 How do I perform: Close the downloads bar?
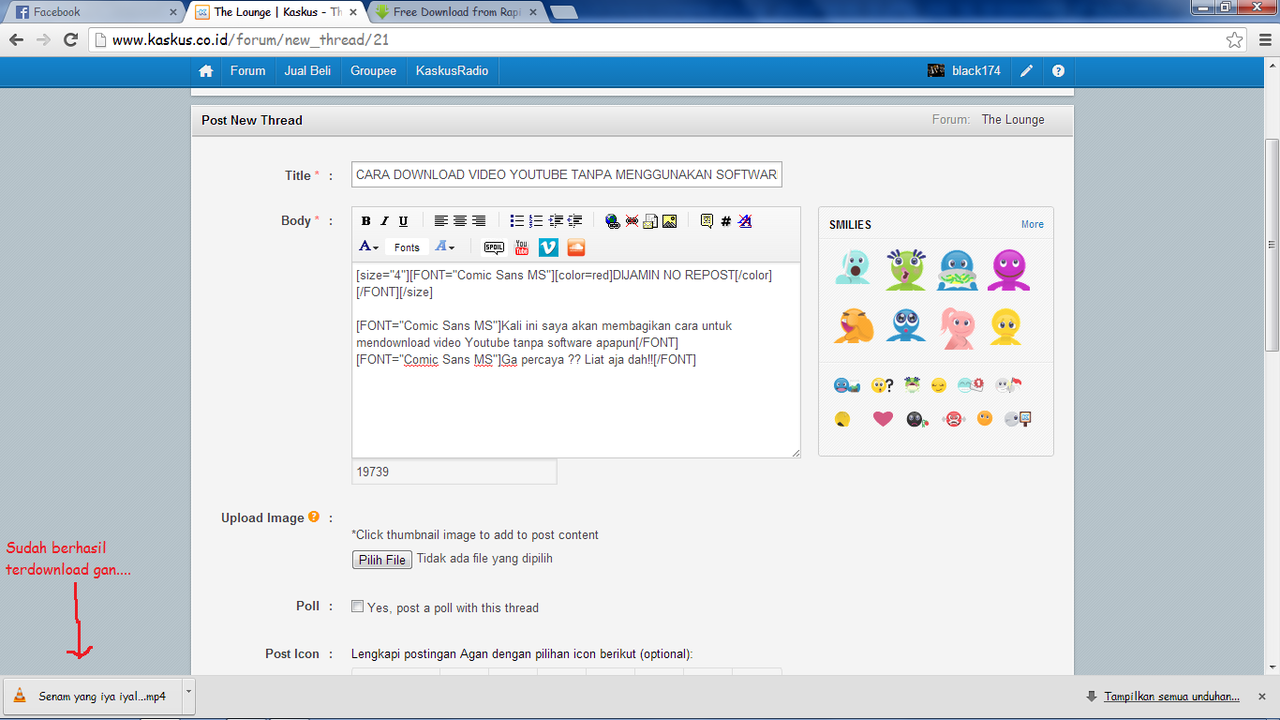tap(1263, 696)
